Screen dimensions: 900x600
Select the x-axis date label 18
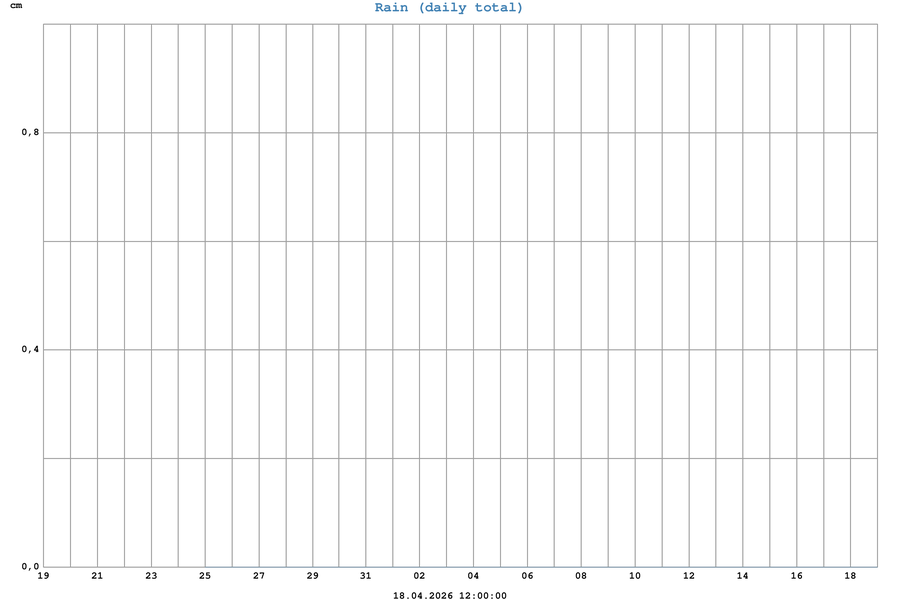850,576
